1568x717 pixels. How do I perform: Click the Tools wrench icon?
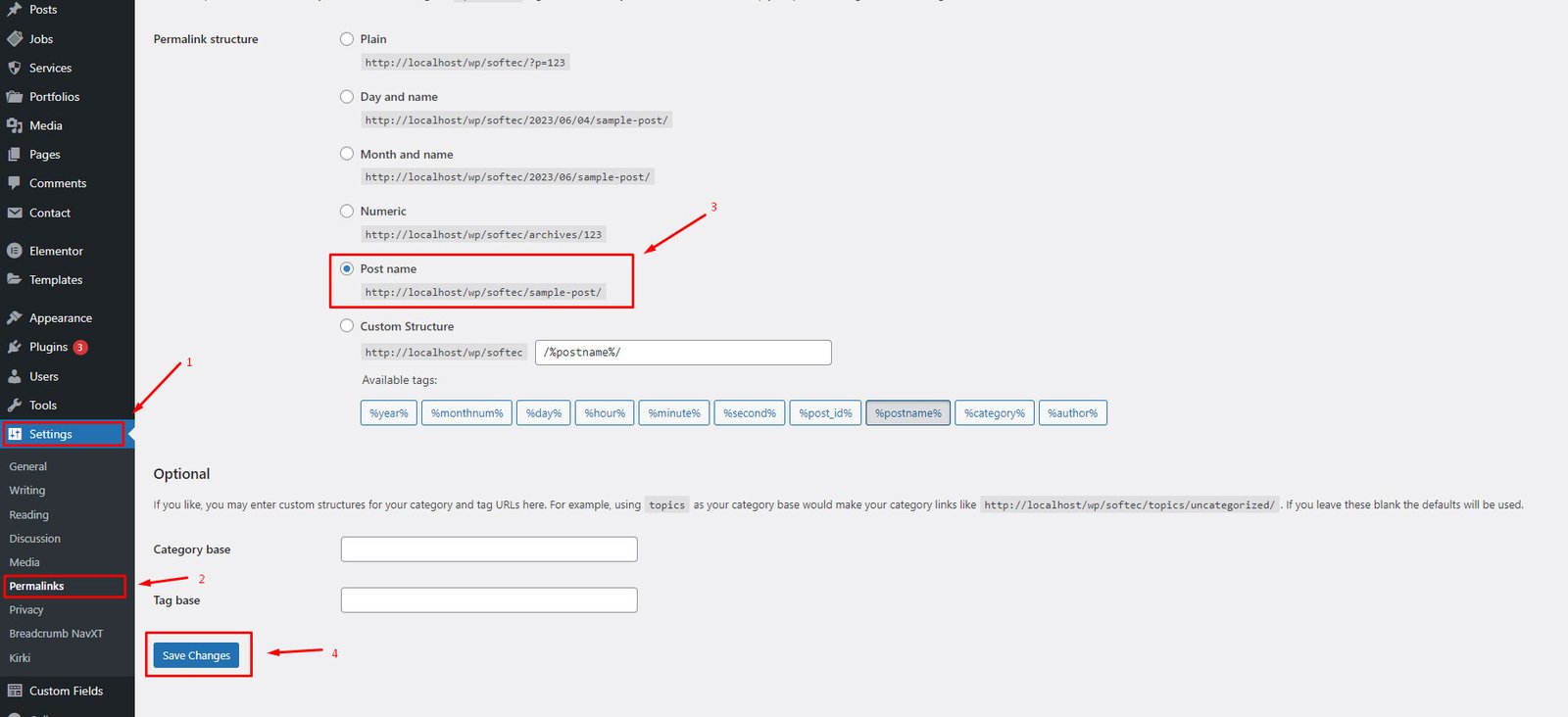coord(15,406)
